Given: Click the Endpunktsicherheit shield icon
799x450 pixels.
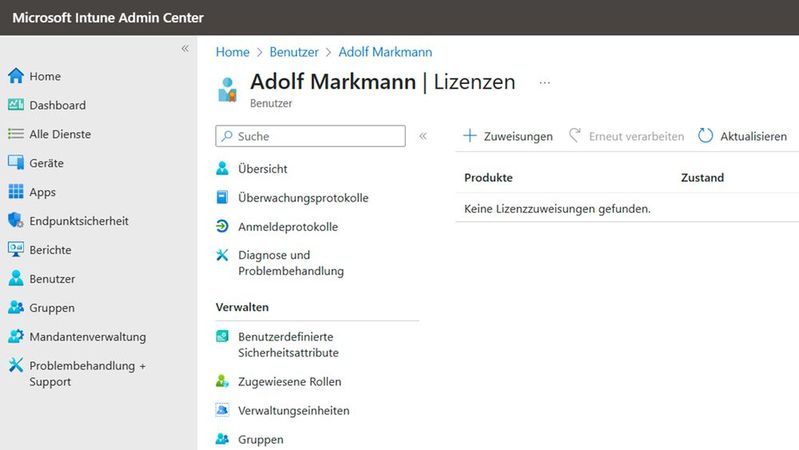Looking at the screenshot, I should tap(16, 221).
